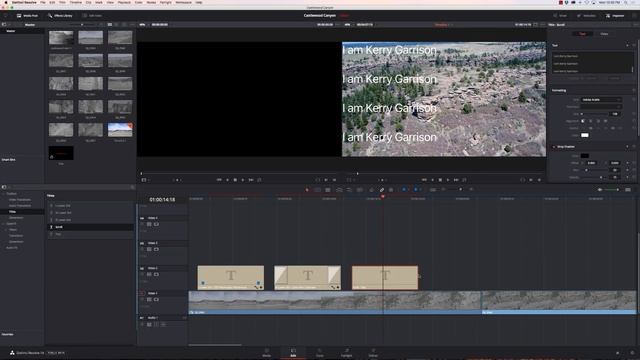Viewport: 640px width, 360px height.
Task: Select the red arrow Selection mode tool
Action: [307, 190]
